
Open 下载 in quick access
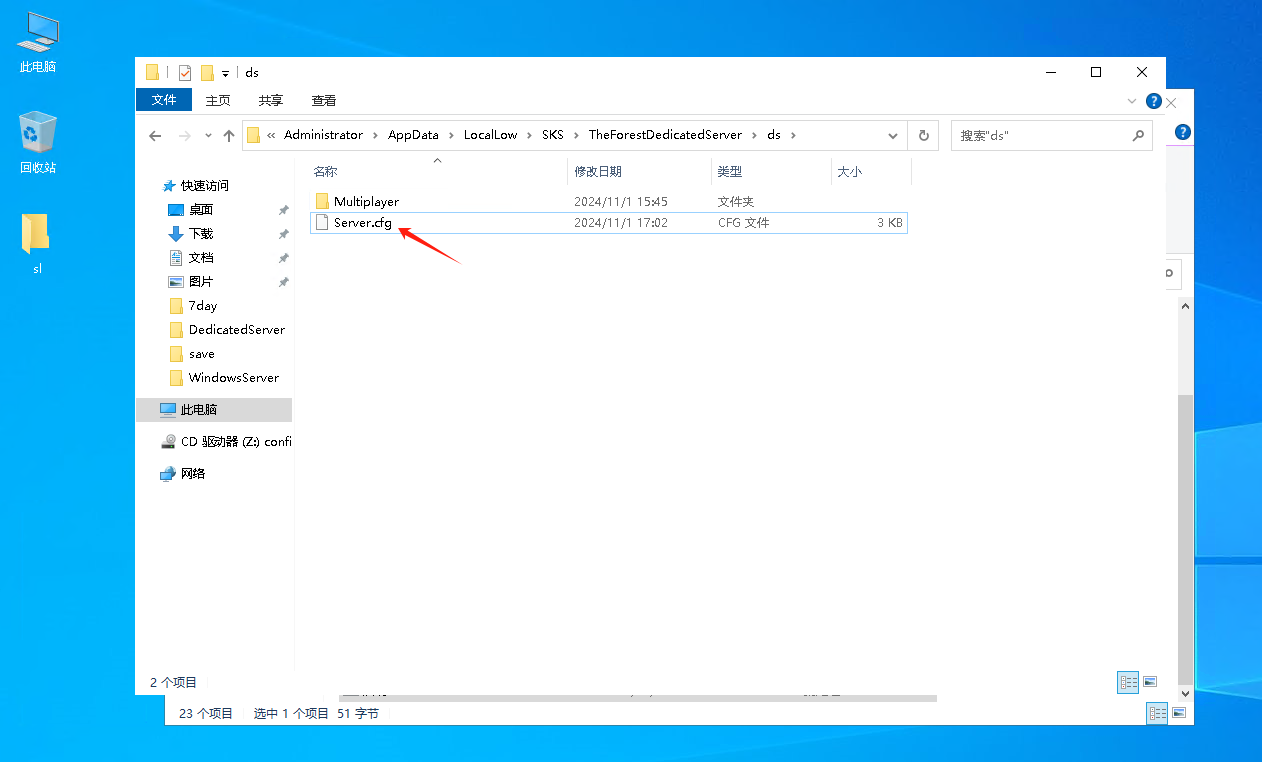tap(201, 234)
